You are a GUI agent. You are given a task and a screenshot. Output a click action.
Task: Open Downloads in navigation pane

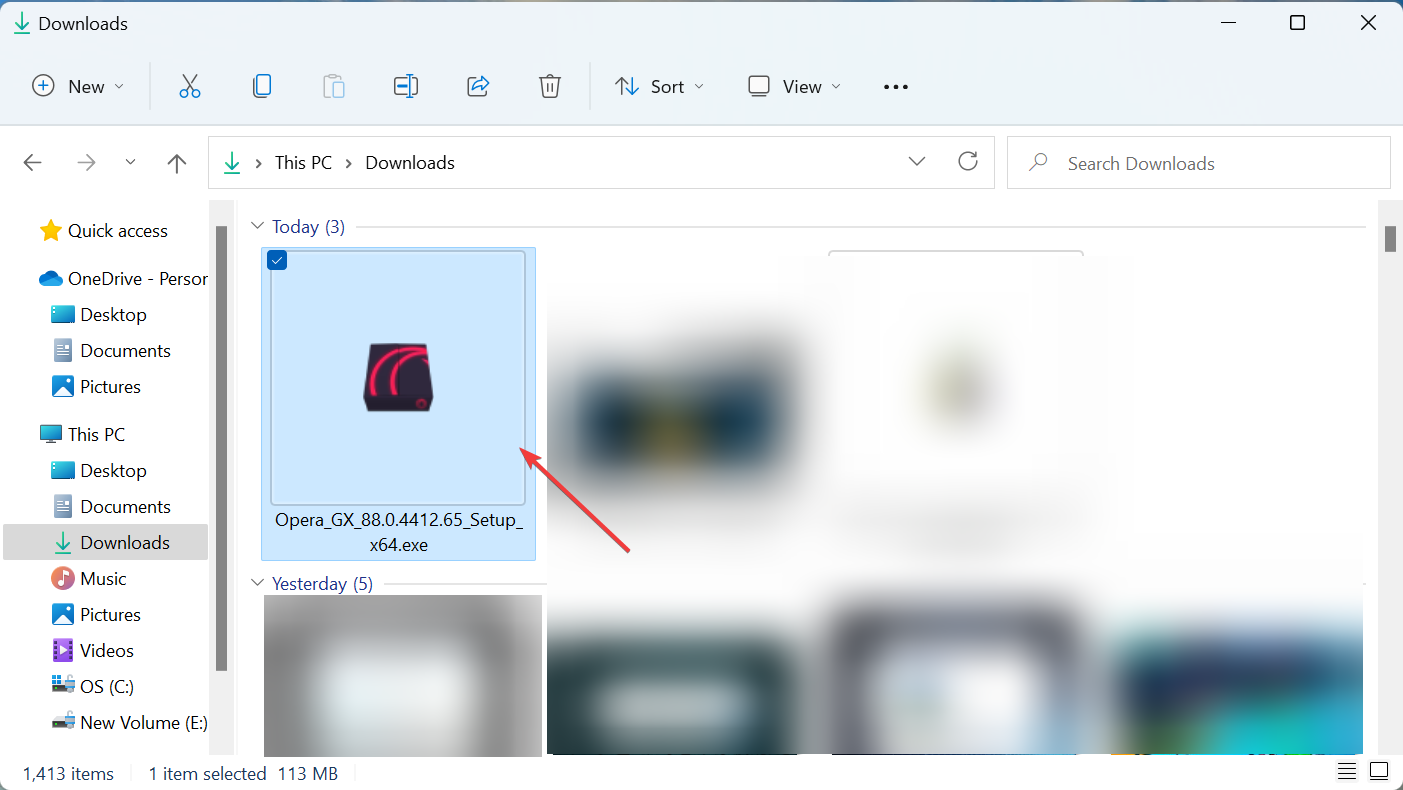[x=106, y=543]
